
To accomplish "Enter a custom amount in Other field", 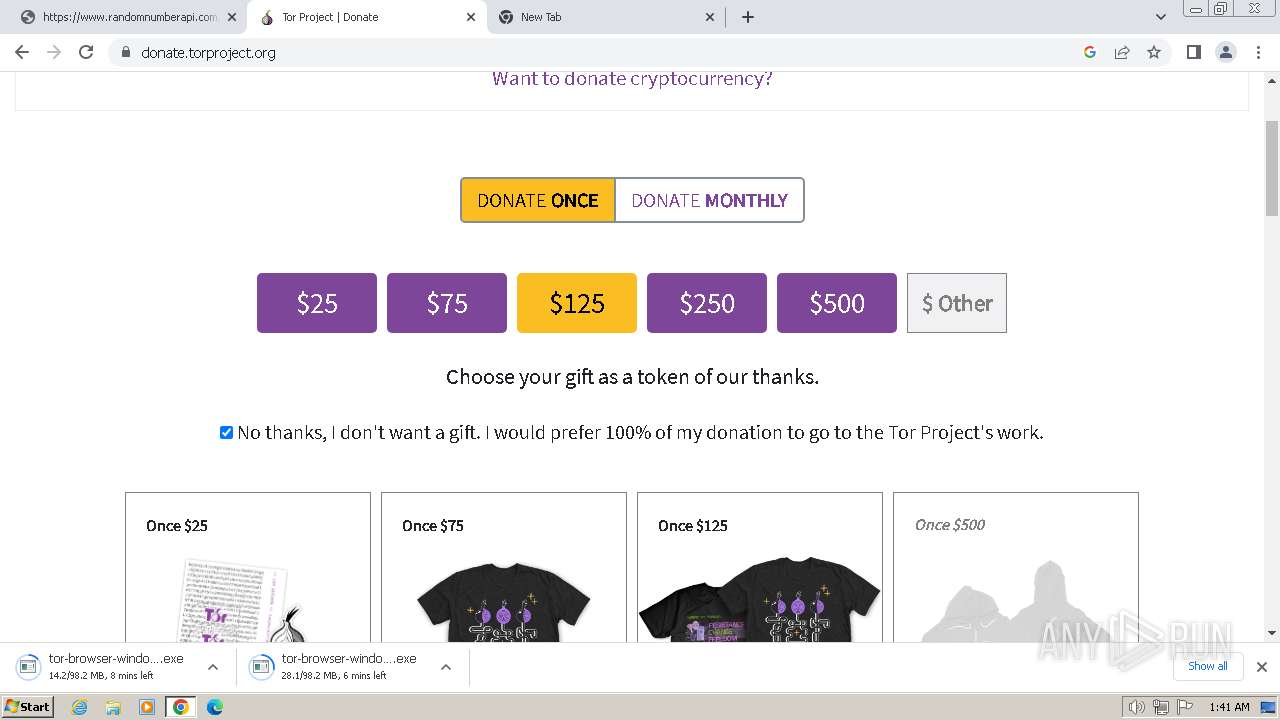I will (x=957, y=303).
